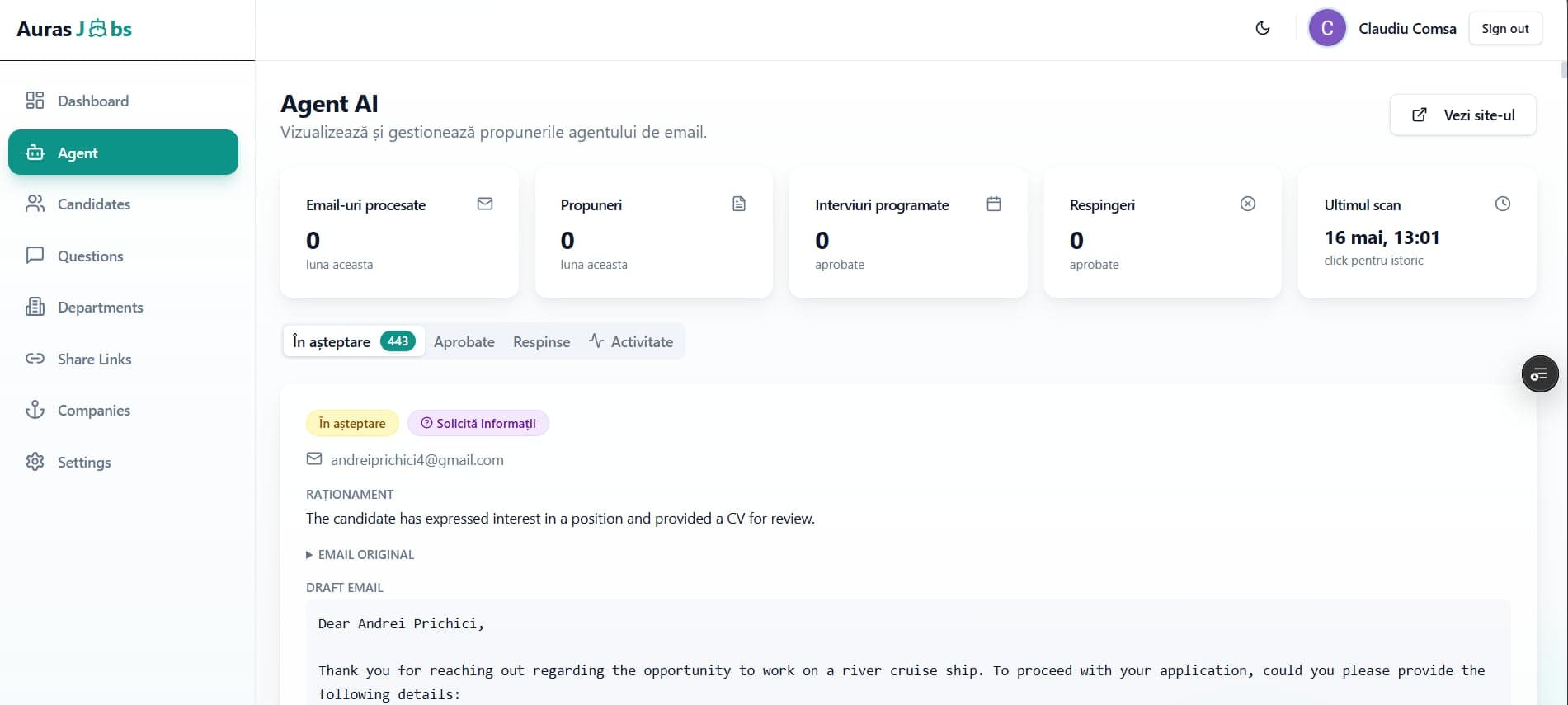Screen dimensions: 1568x705
Task: Click the Auras Jobs logo
Action: (x=74, y=29)
